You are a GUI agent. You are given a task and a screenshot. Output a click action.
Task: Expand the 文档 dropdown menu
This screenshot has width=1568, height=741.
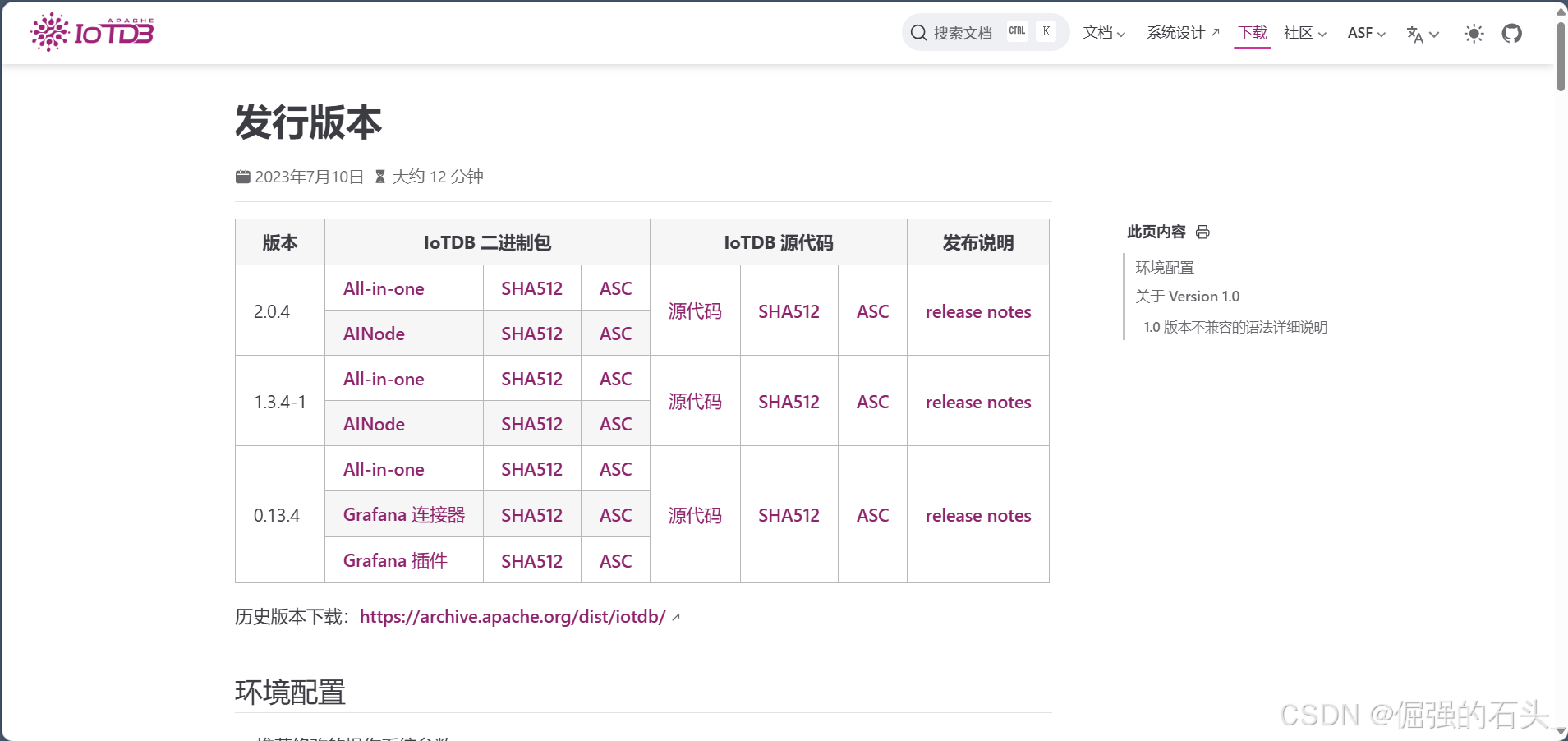1104,33
